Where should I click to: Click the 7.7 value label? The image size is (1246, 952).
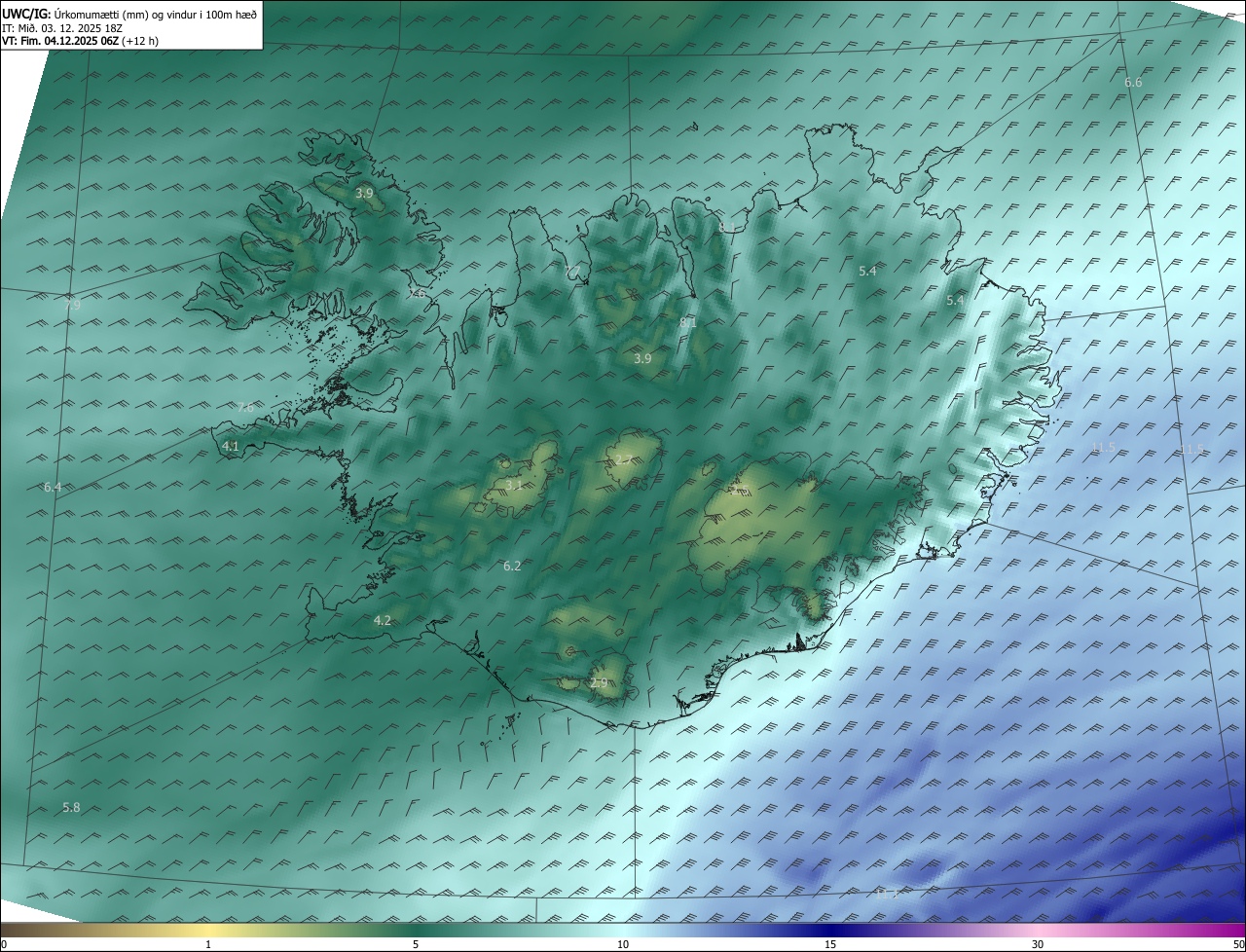pos(573,270)
